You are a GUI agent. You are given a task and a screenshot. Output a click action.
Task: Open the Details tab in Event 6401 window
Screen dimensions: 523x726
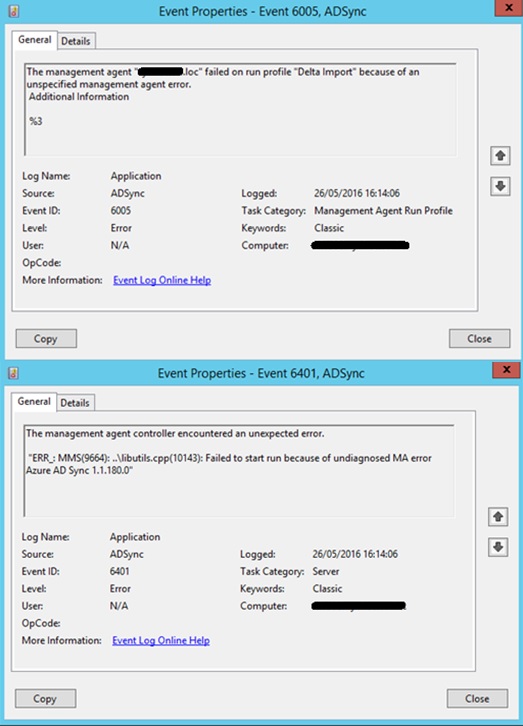75,402
